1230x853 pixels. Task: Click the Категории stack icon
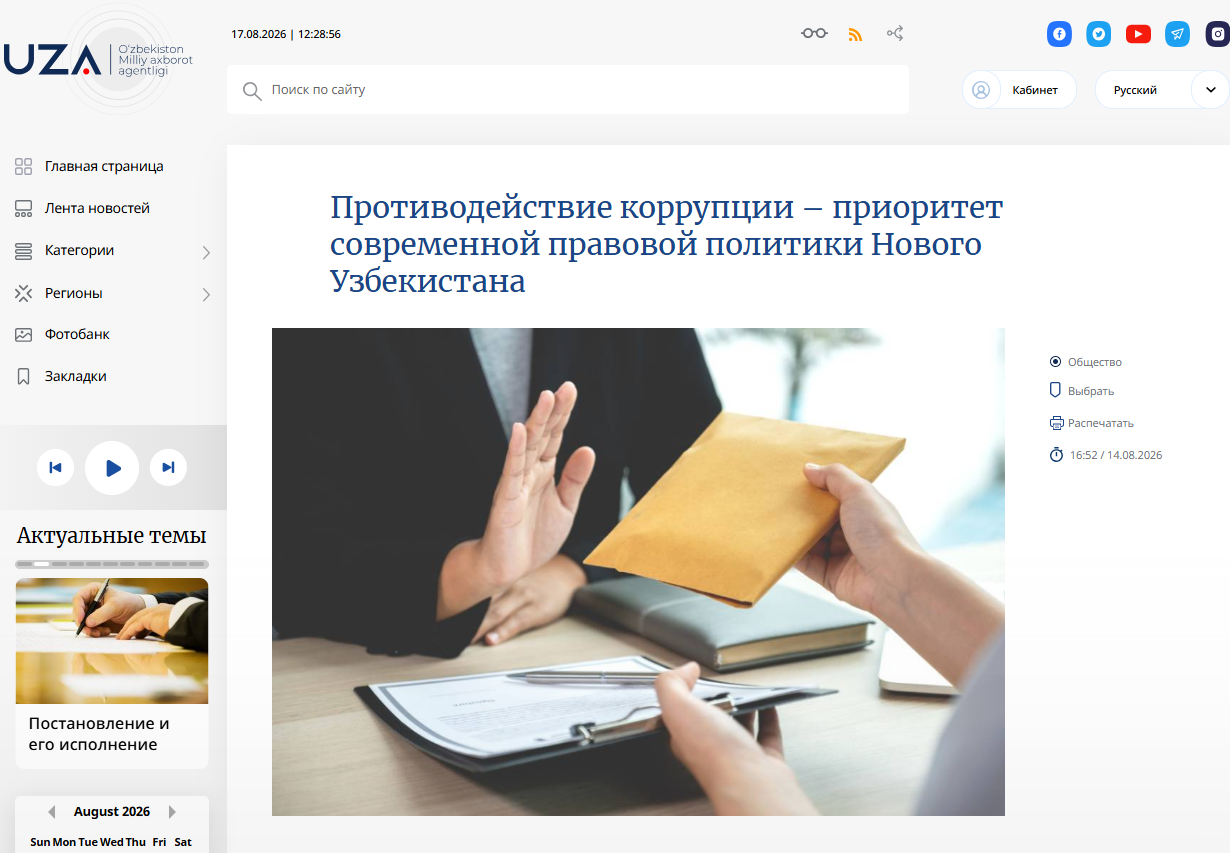click(23, 251)
